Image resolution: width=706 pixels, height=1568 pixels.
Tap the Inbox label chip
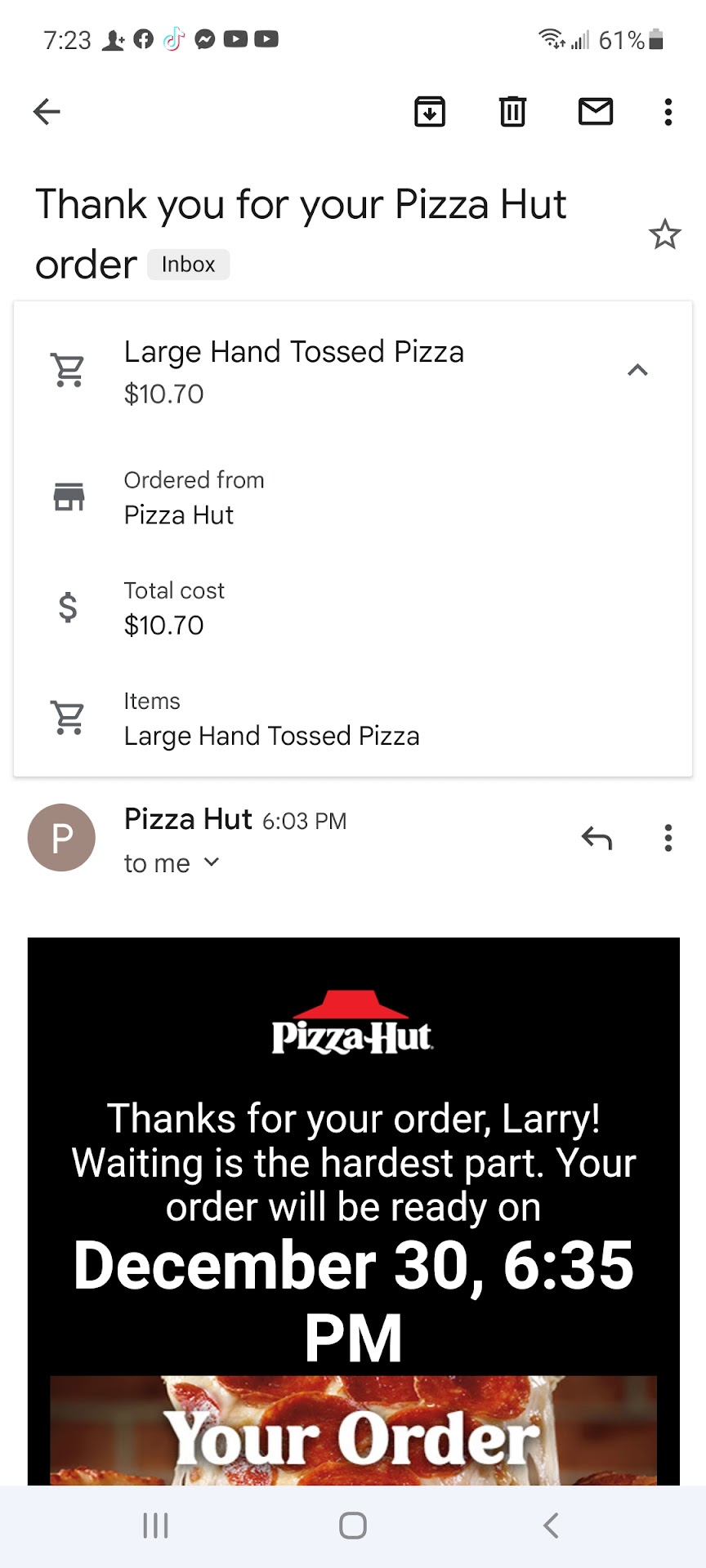click(x=188, y=265)
